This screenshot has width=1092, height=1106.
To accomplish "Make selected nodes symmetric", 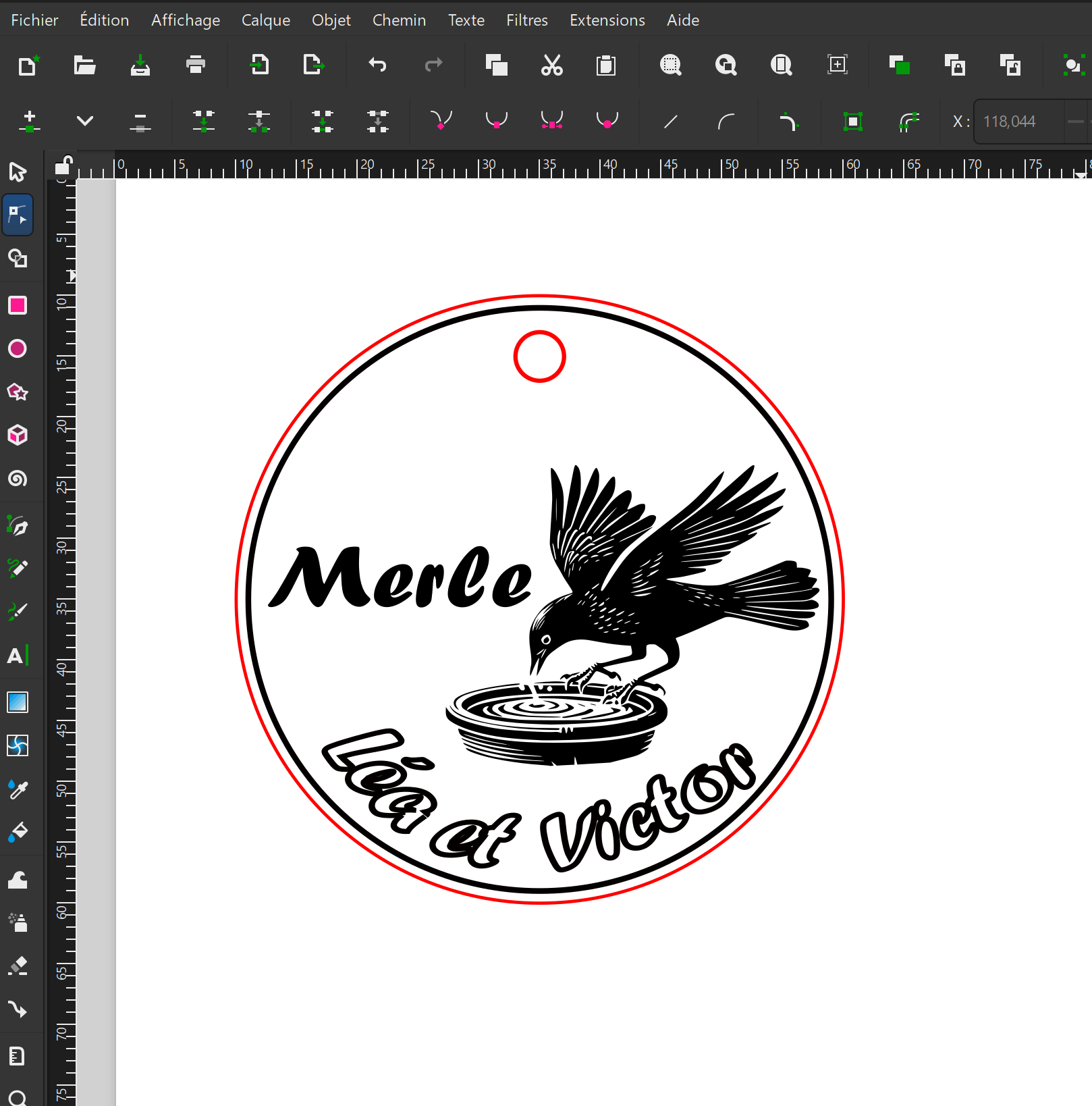I will pos(552,122).
